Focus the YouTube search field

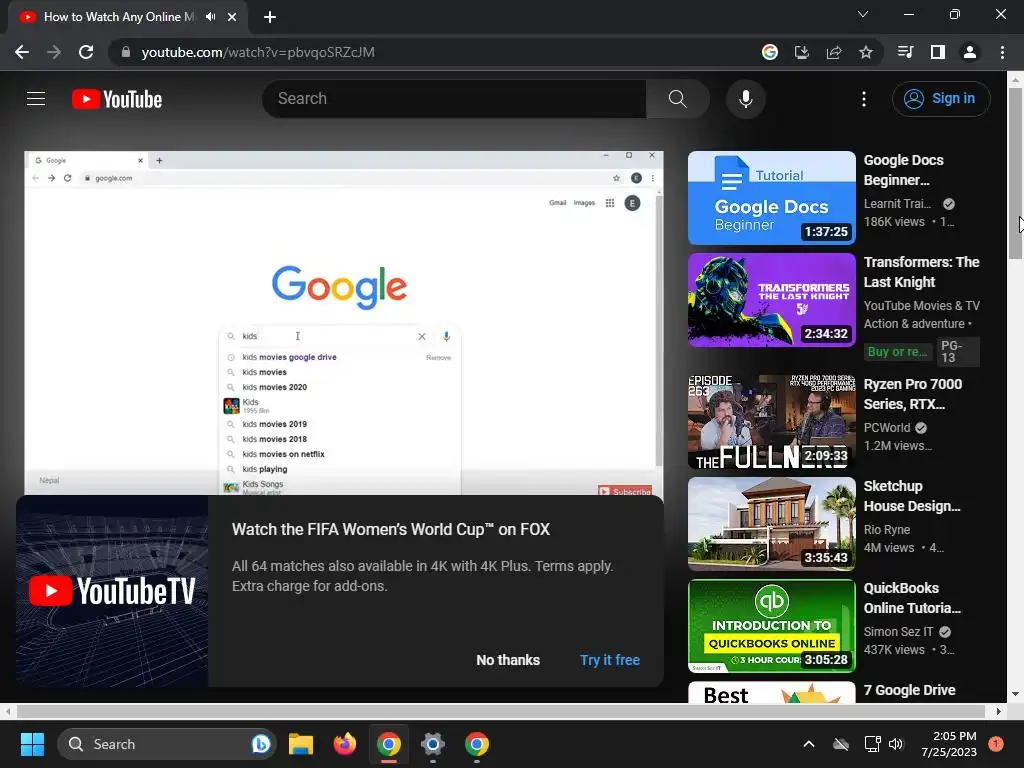(455, 99)
